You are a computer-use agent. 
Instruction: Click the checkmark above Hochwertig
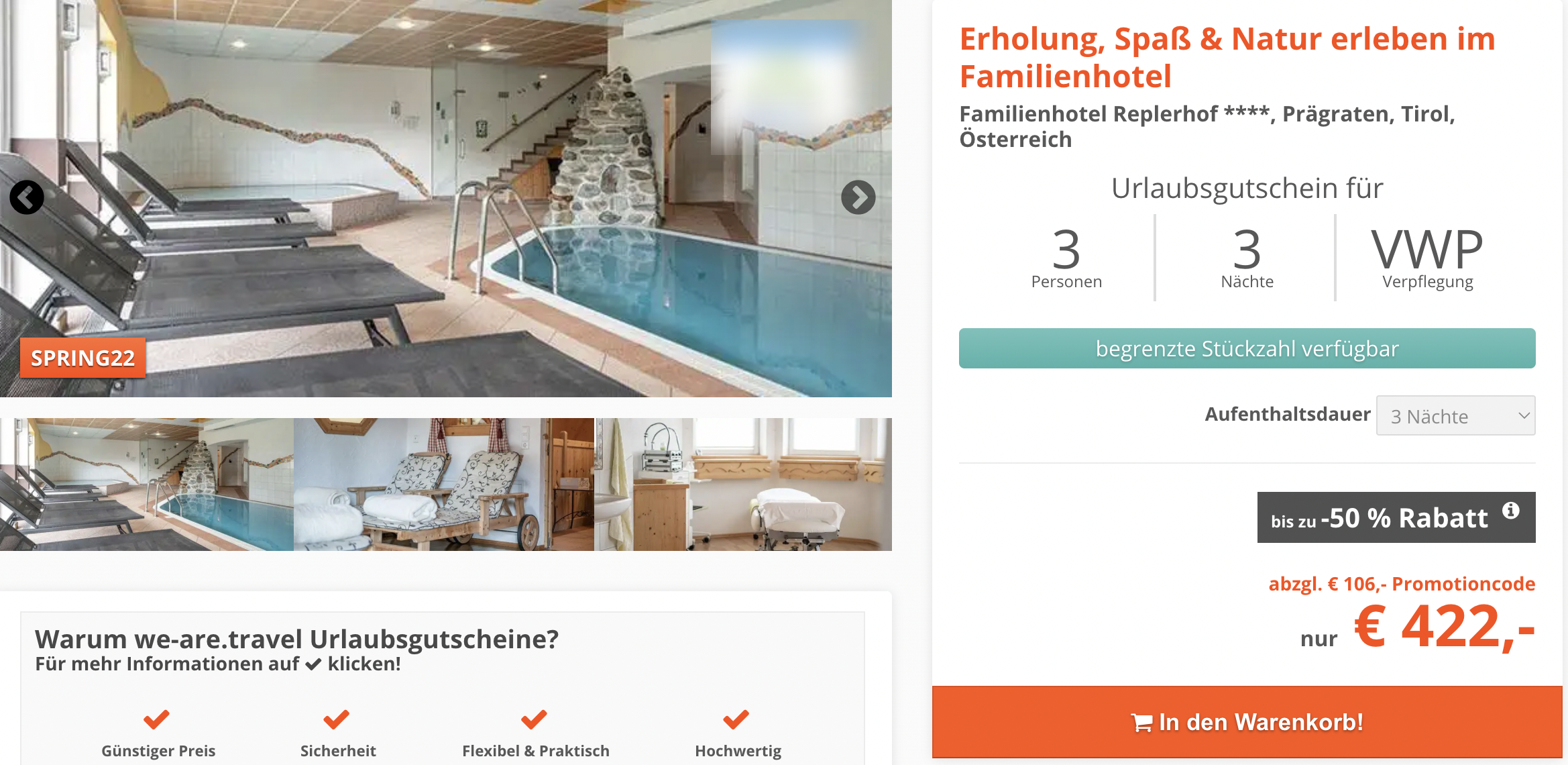[736, 719]
